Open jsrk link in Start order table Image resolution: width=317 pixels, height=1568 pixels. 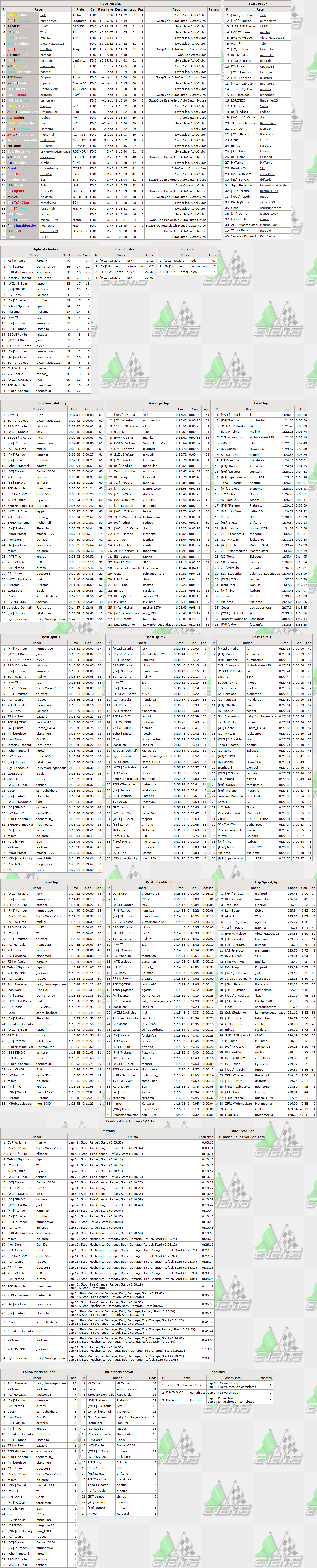[x=263, y=15]
